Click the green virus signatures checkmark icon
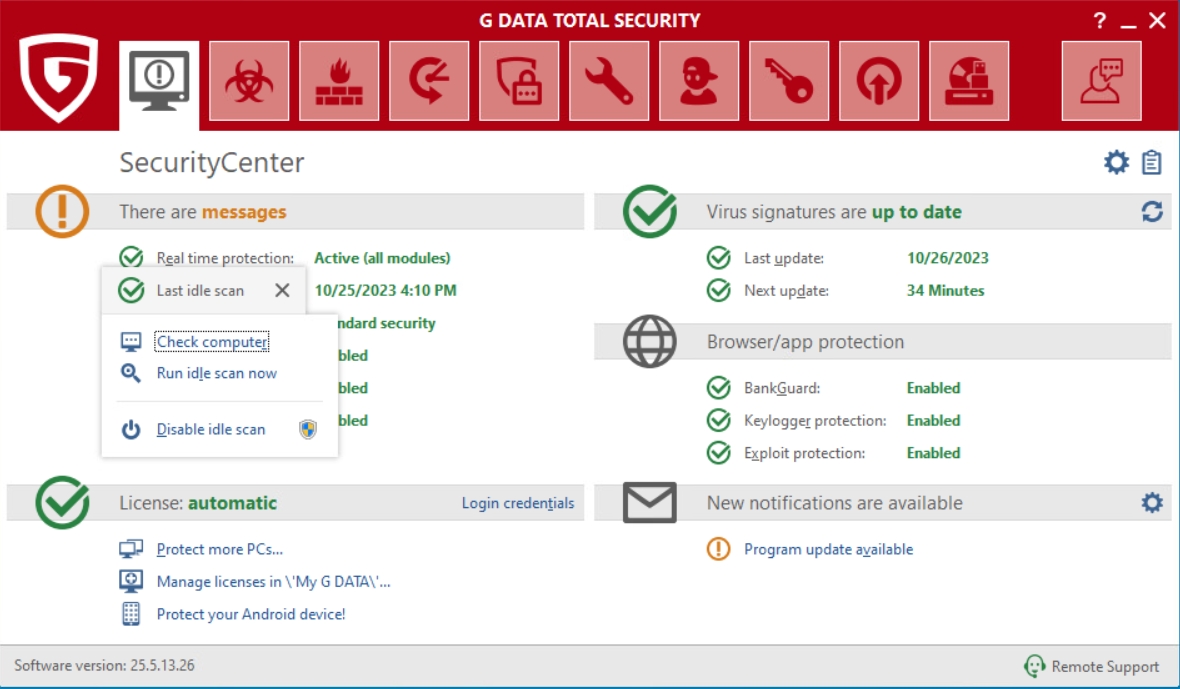The image size is (1180, 689). [649, 211]
